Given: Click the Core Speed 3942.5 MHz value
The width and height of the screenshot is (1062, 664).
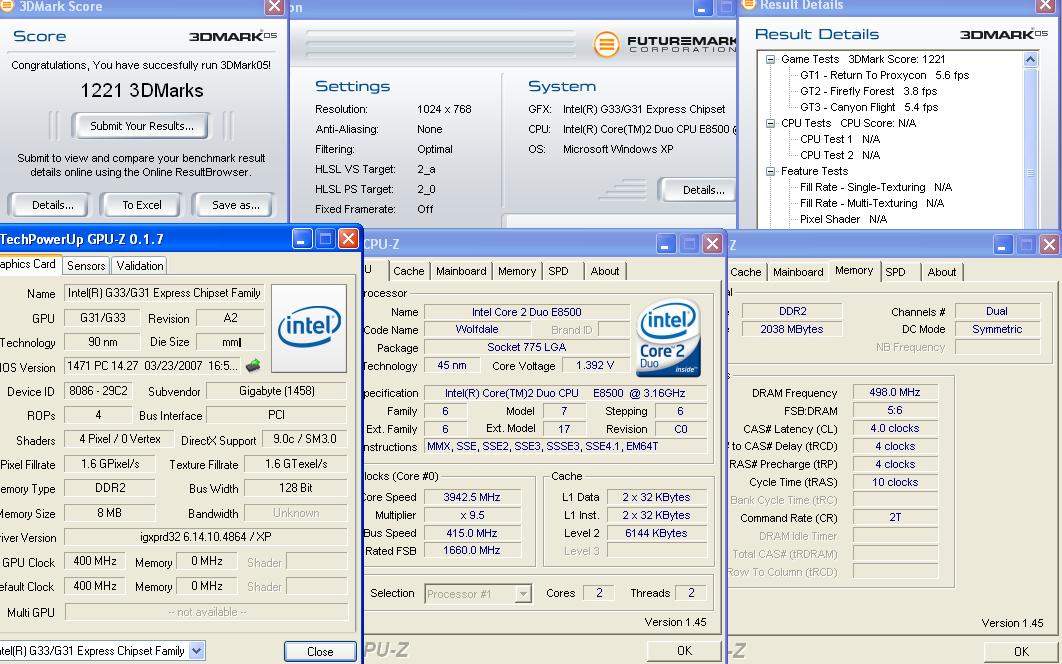Looking at the screenshot, I should coord(472,497).
